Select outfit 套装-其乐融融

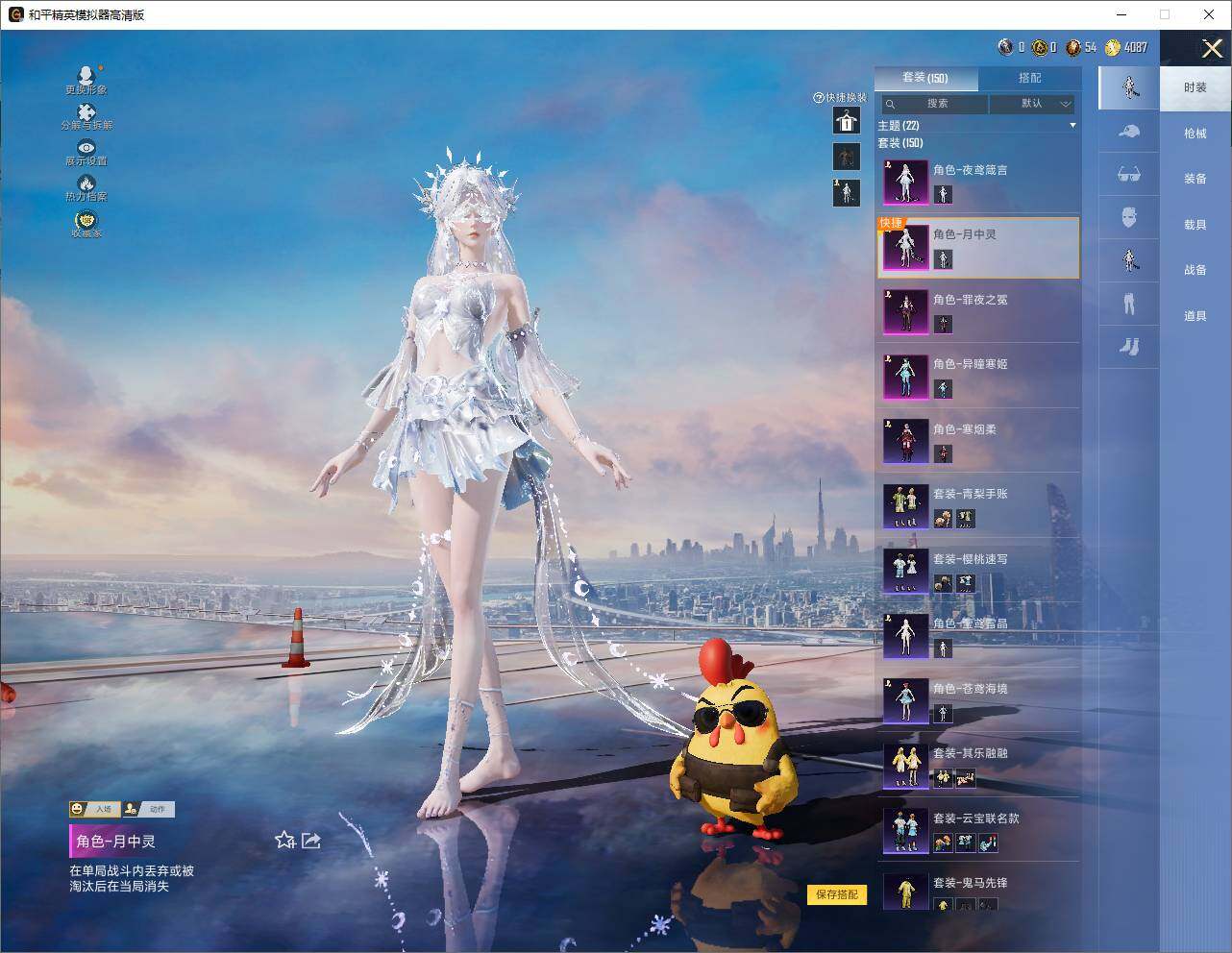pos(978,766)
